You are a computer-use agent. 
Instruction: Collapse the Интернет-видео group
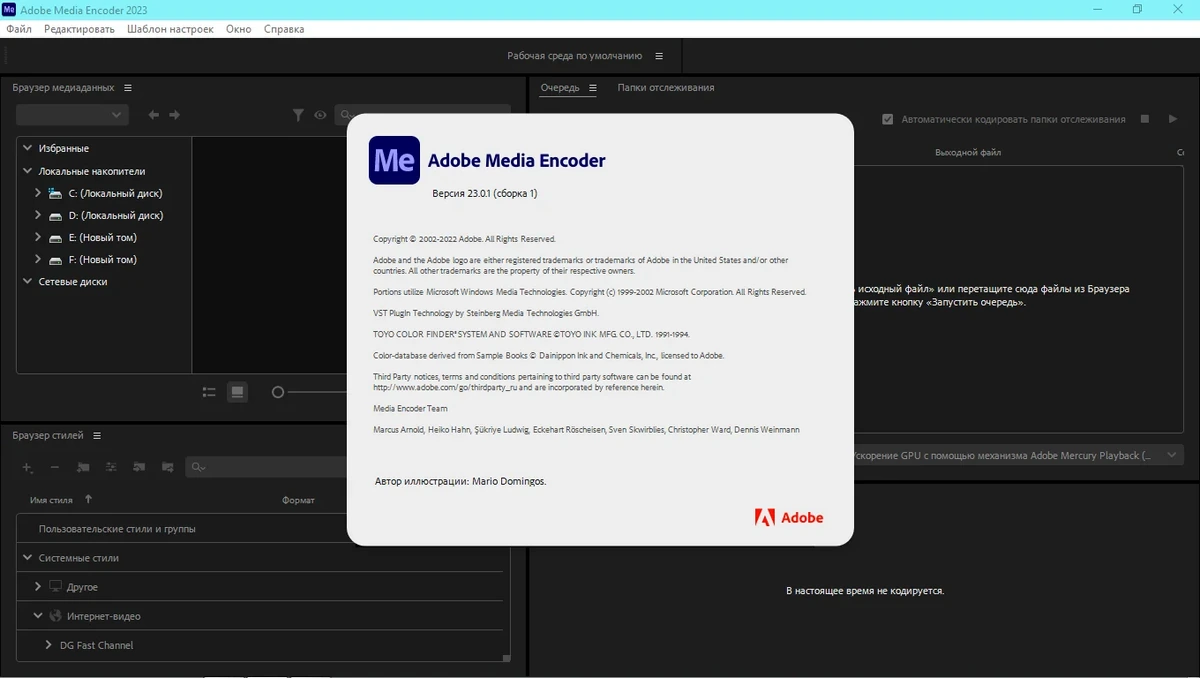(x=38, y=616)
